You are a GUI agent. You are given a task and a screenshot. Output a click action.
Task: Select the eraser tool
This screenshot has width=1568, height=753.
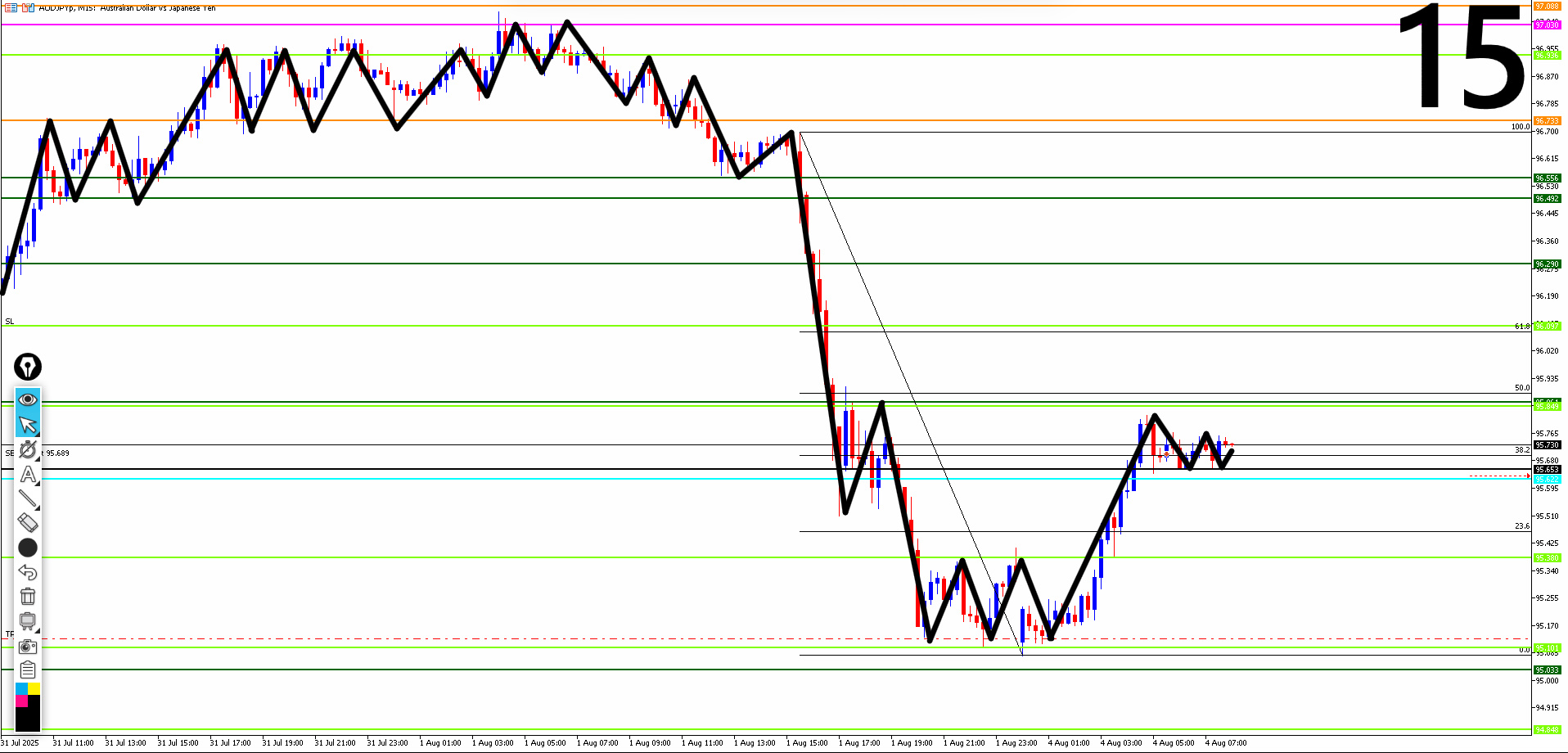click(28, 522)
